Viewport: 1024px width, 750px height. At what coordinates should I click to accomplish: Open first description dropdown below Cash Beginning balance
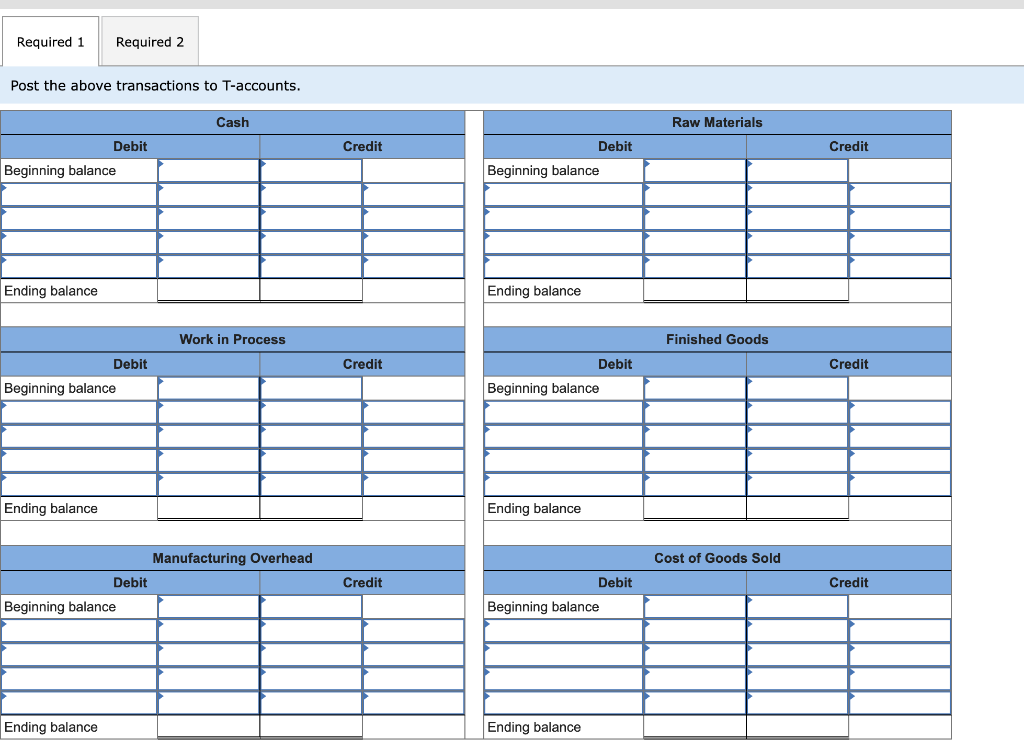click(78, 195)
